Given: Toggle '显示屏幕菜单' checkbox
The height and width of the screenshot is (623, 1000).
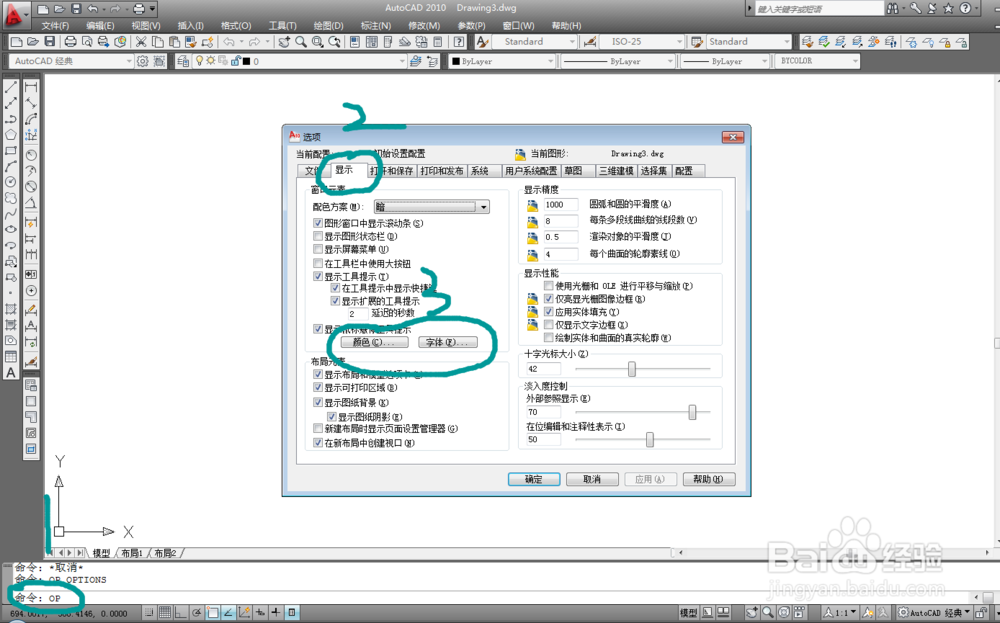Looking at the screenshot, I should tap(318, 249).
